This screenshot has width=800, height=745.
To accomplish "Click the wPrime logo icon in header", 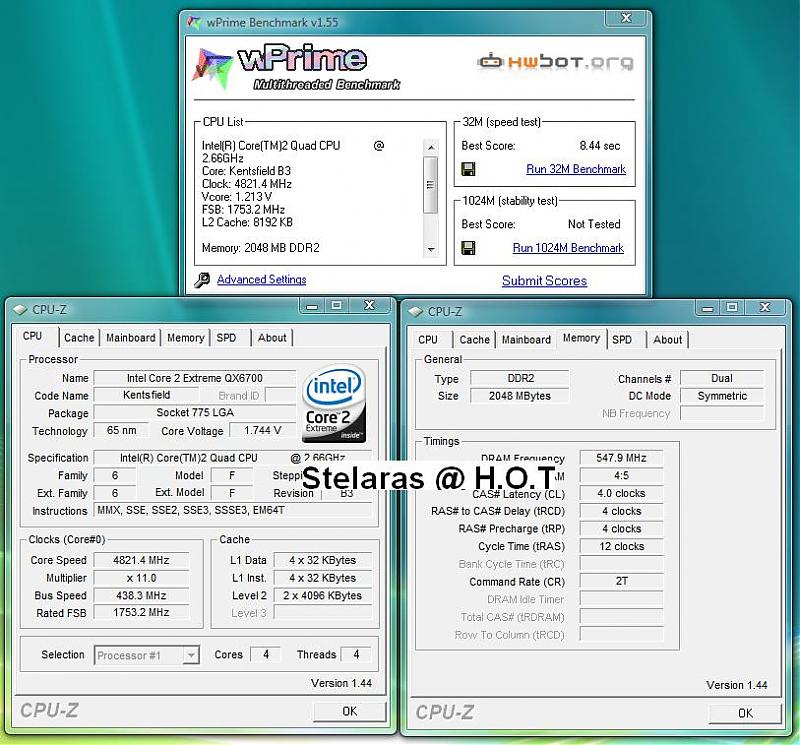I will click(x=211, y=68).
